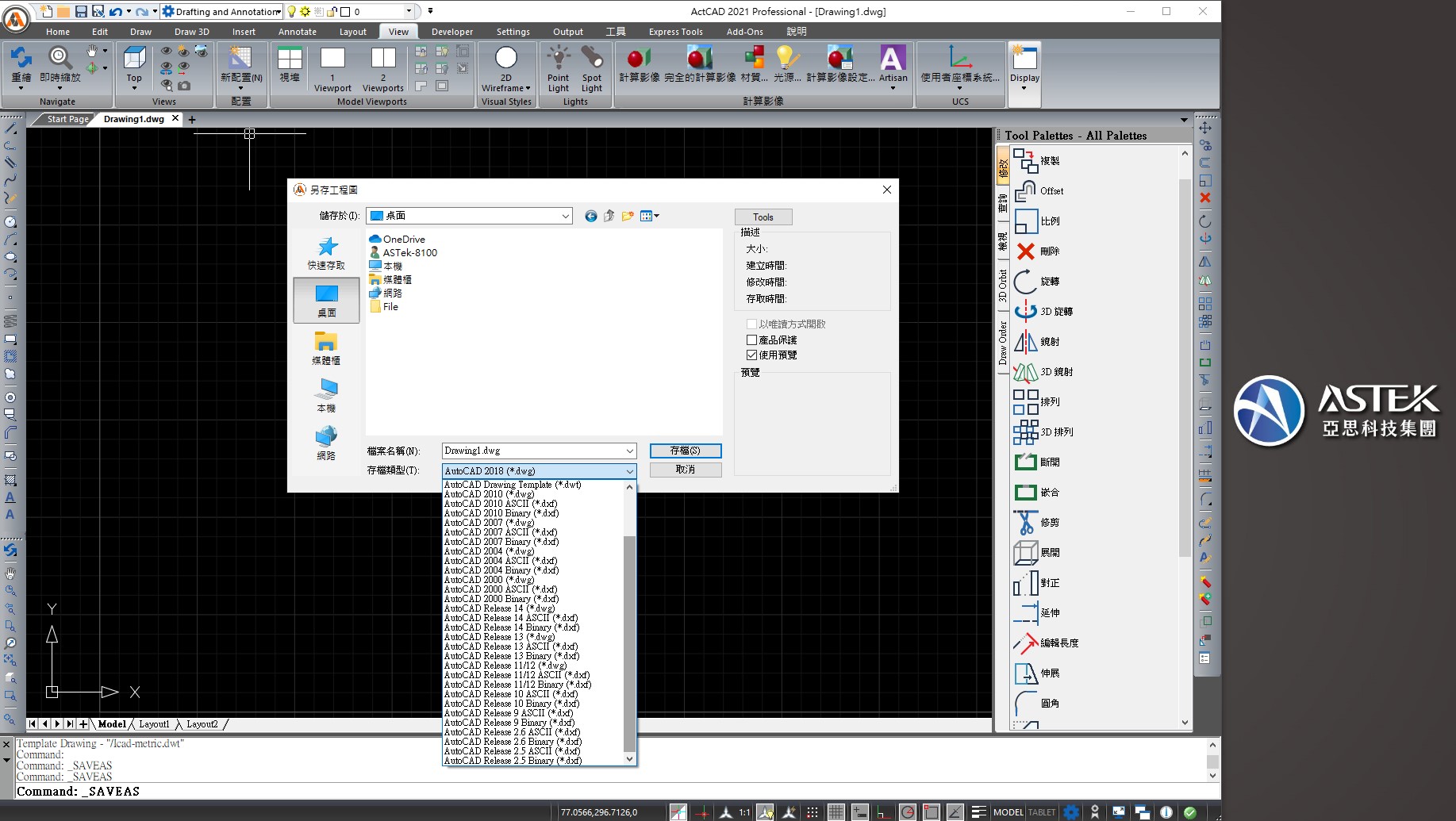
Task: Go back using the dialog's back arrow
Action: click(590, 216)
